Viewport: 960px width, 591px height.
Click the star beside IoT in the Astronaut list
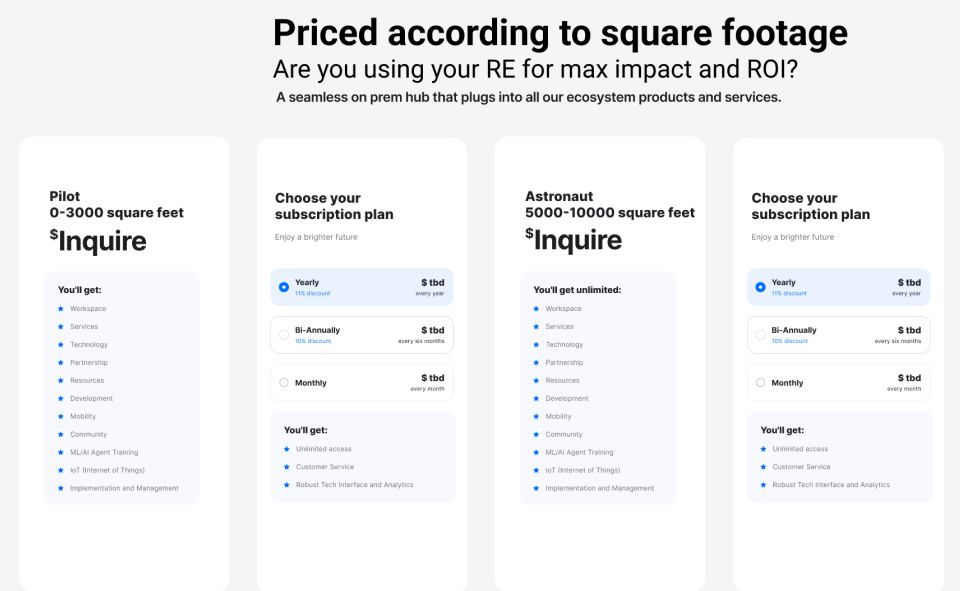click(x=536, y=471)
